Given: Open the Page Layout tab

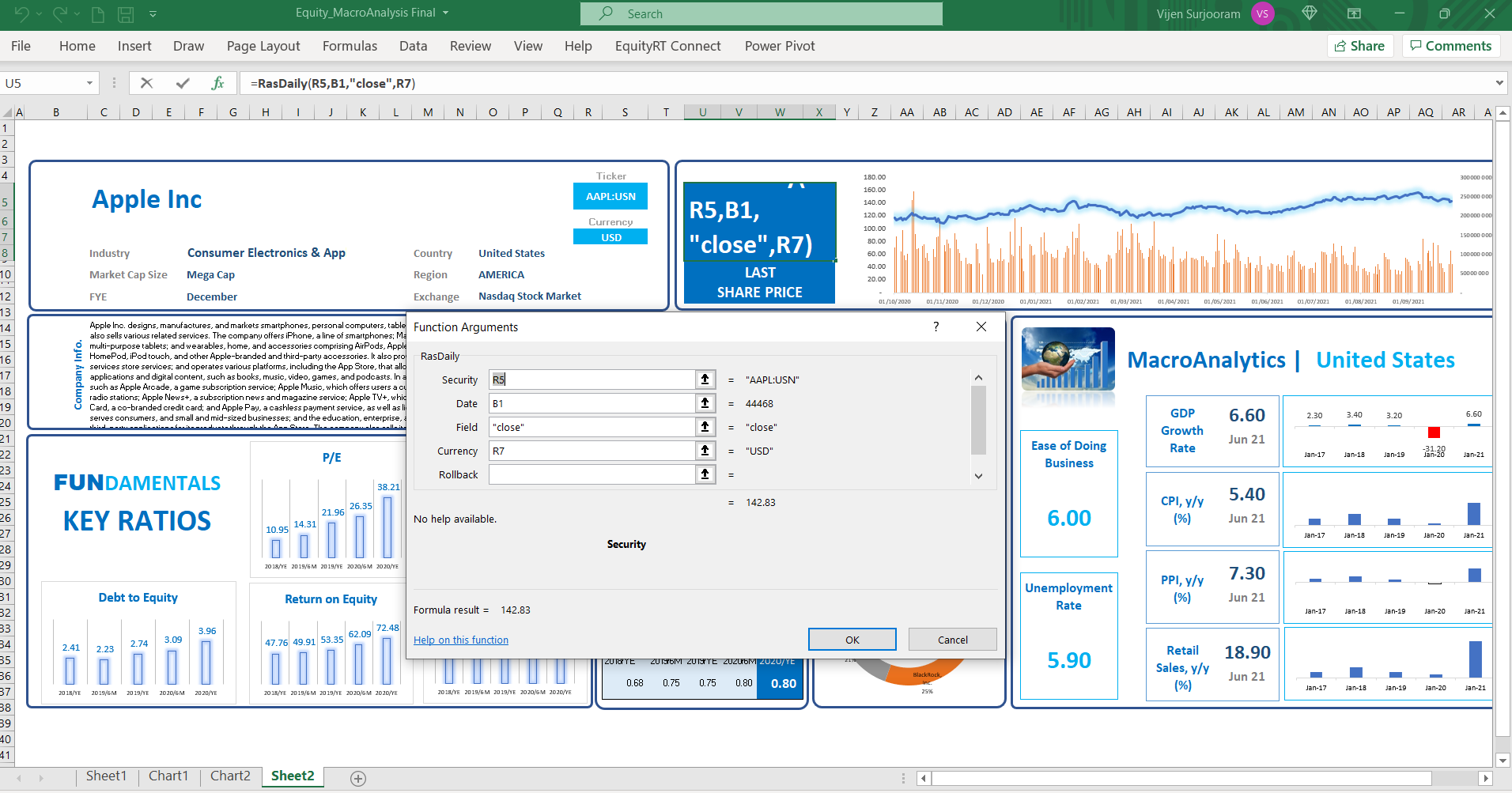Looking at the screenshot, I should (263, 46).
